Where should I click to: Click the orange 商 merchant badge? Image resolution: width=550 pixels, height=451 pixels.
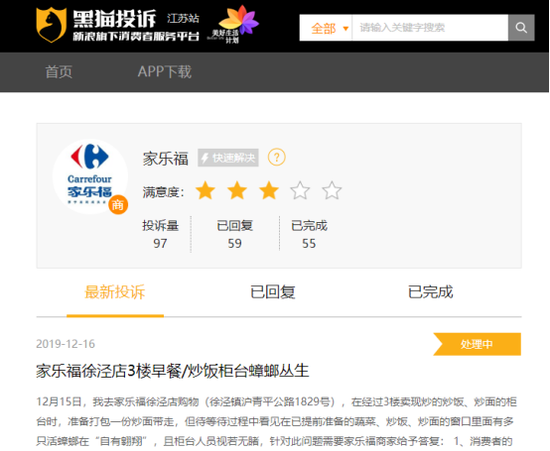pyautogui.click(x=118, y=205)
